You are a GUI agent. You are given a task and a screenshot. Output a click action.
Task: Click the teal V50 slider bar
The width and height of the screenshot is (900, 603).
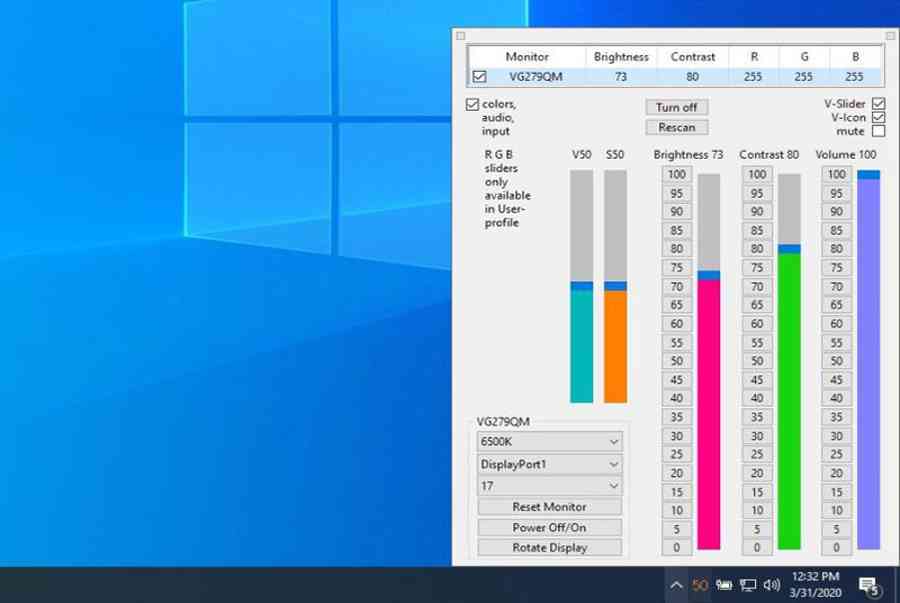tap(581, 286)
